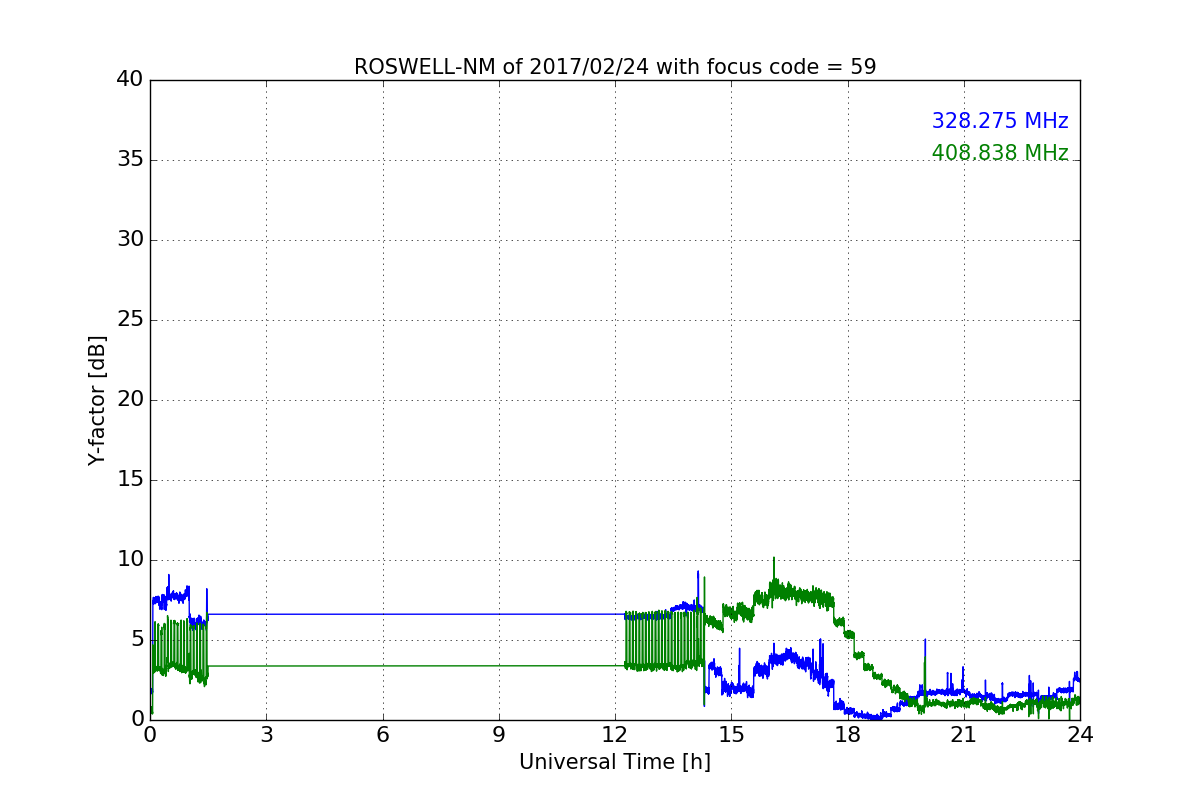Click the Y-factor [dB] axis label

[96, 400]
